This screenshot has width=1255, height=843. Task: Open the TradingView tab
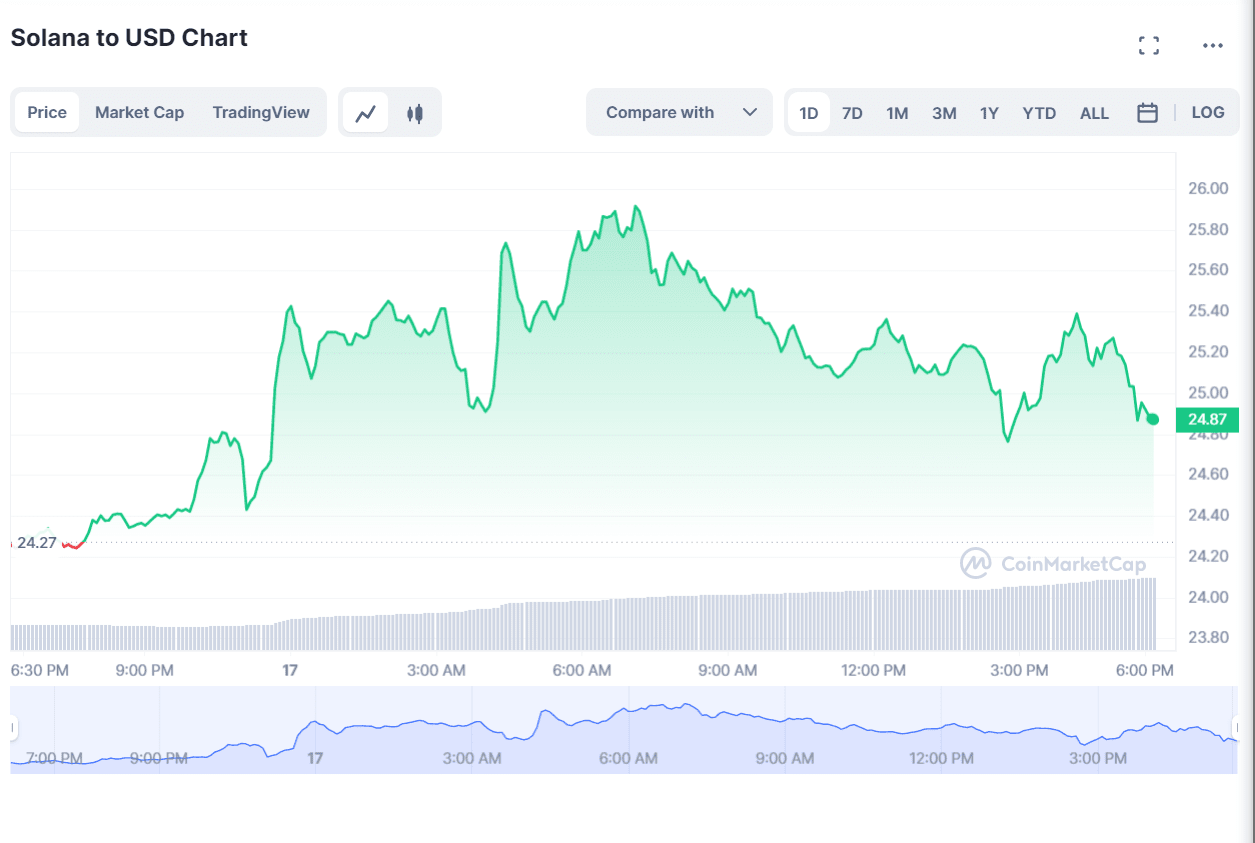coord(261,112)
